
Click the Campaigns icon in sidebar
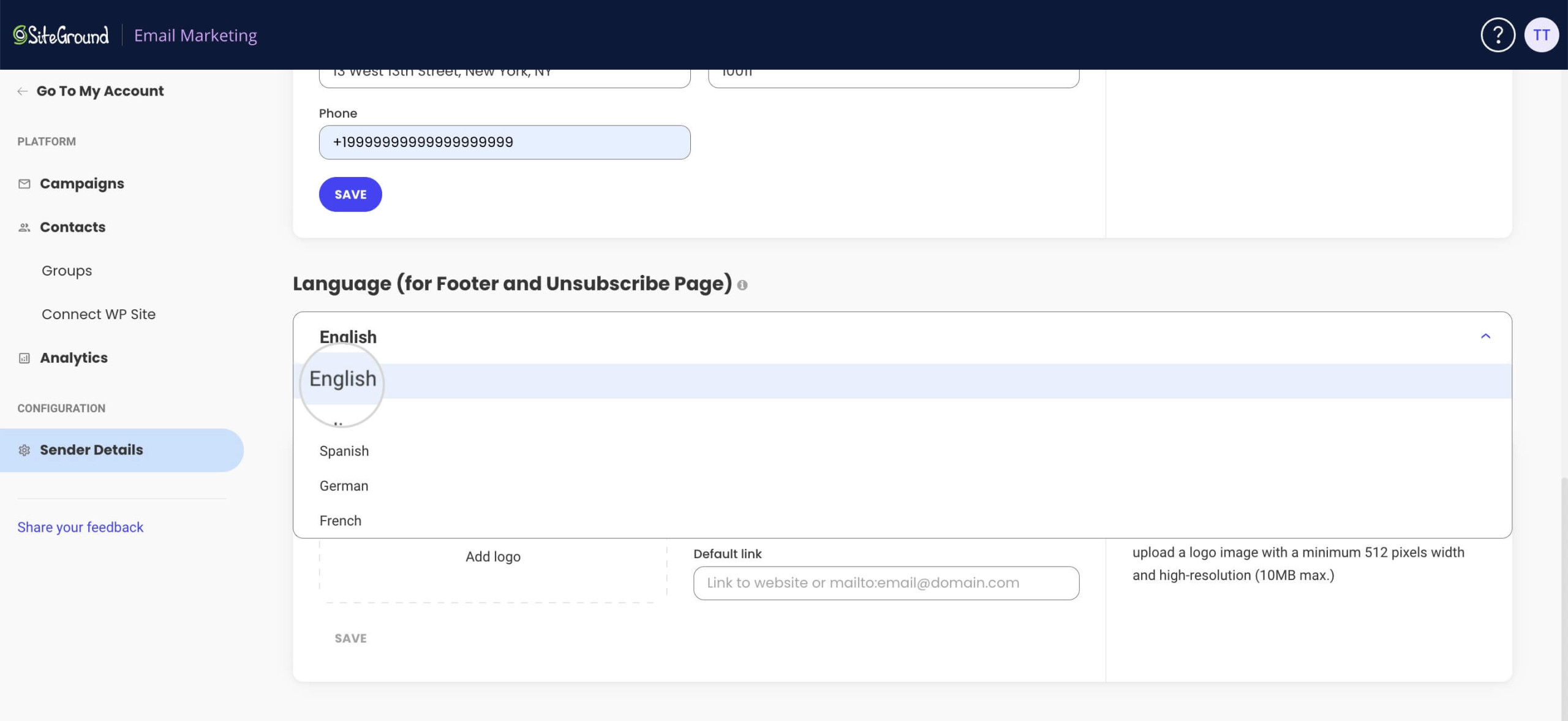pos(24,183)
